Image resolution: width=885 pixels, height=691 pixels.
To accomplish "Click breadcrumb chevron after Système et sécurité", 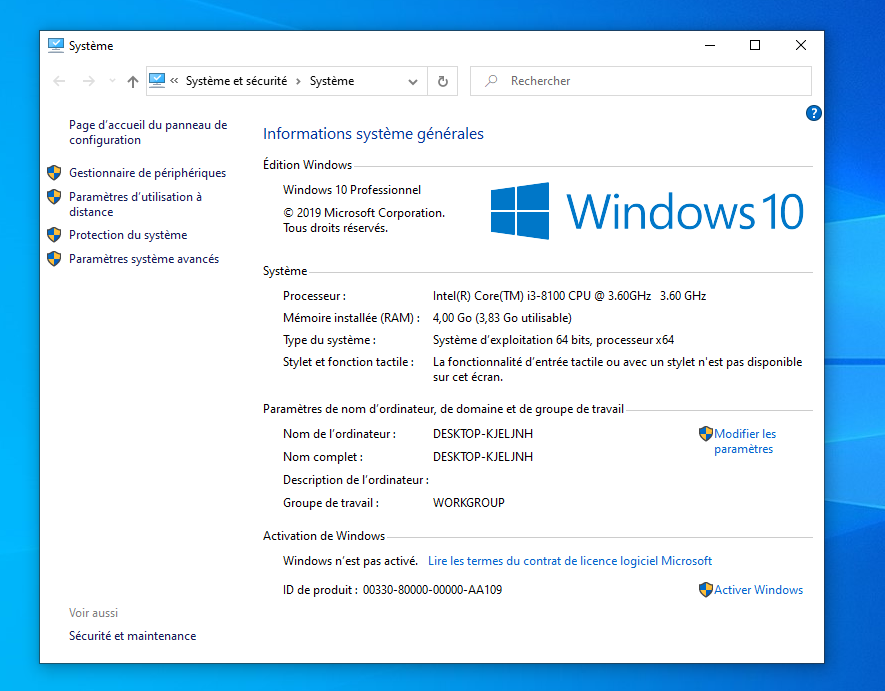I will click(299, 81).
